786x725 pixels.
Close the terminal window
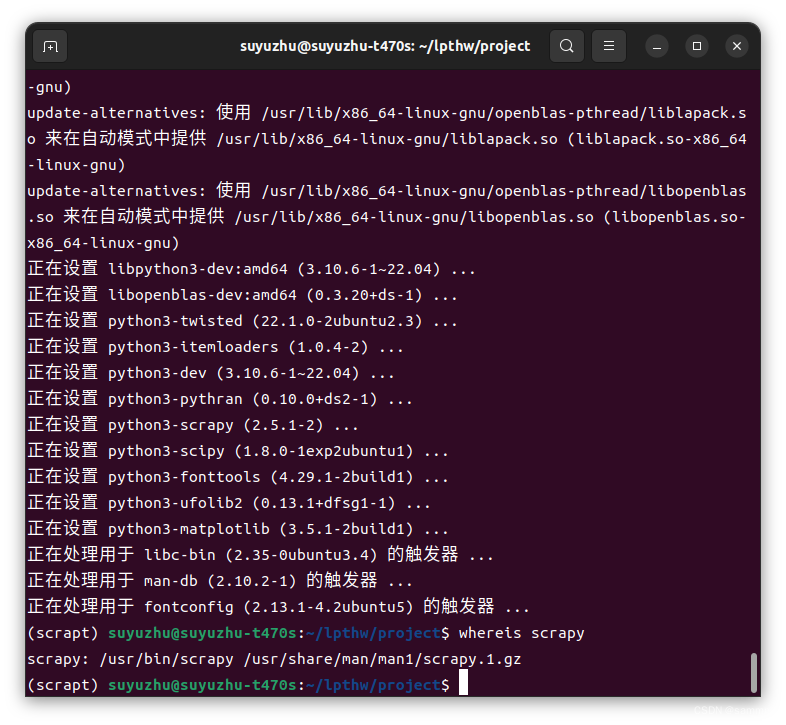click(737, 46)
